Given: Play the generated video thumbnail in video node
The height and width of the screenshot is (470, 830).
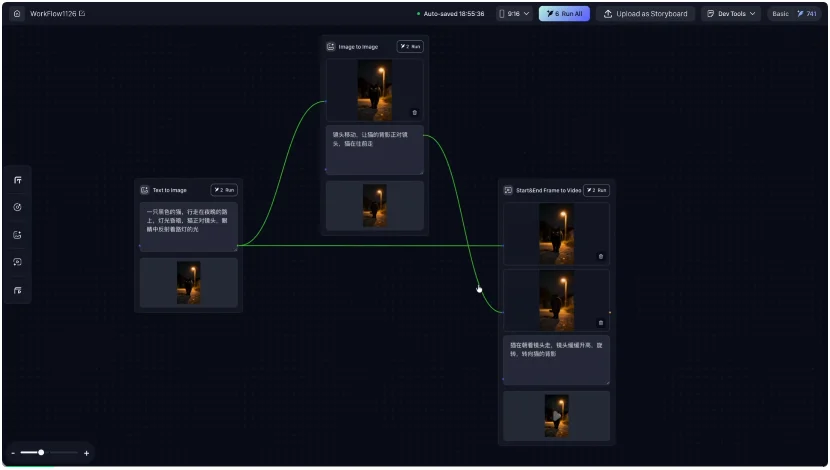Looking at the screenshot, I should pos(557,415).
